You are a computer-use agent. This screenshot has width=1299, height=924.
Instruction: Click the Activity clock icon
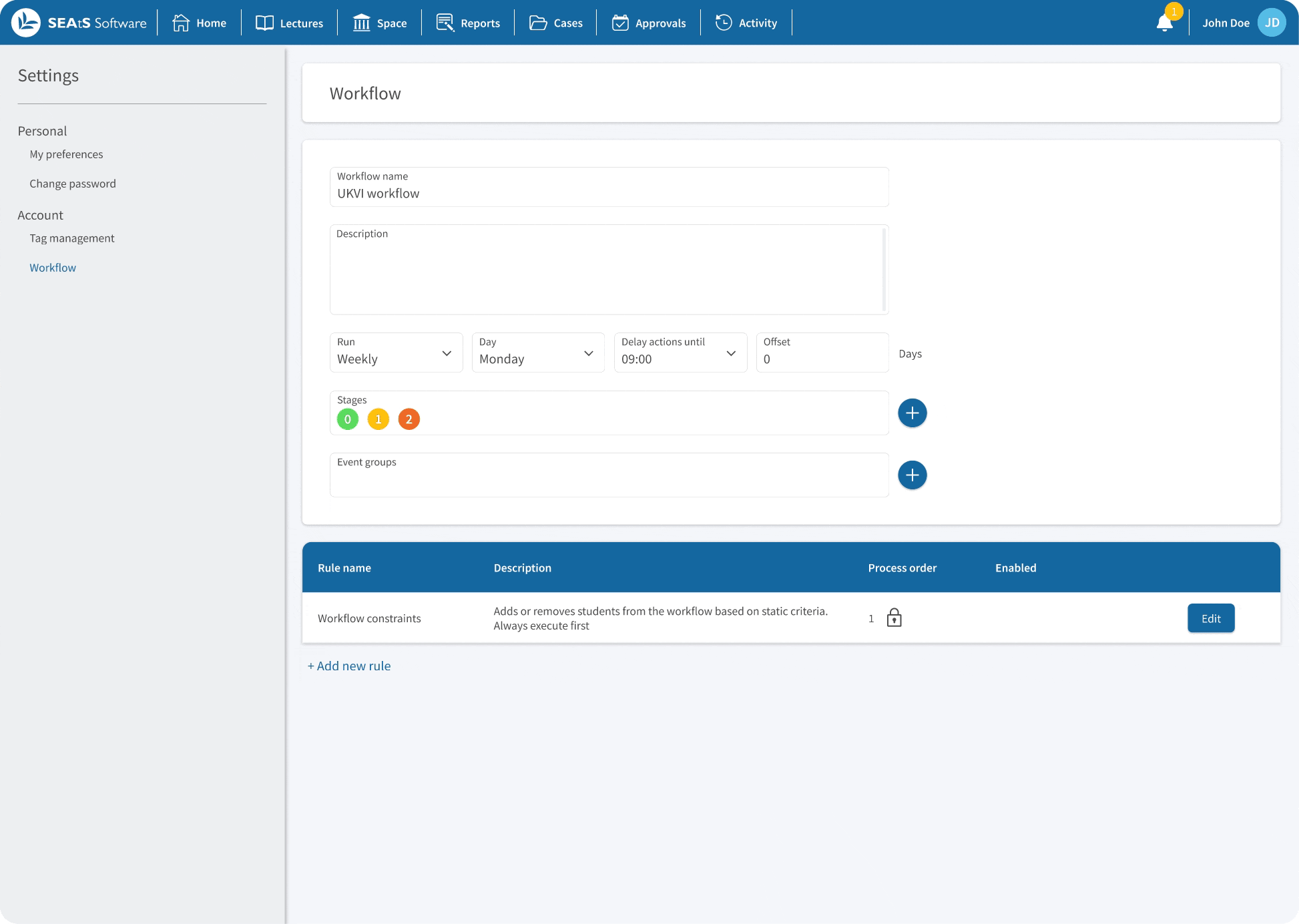click(724, 23)
